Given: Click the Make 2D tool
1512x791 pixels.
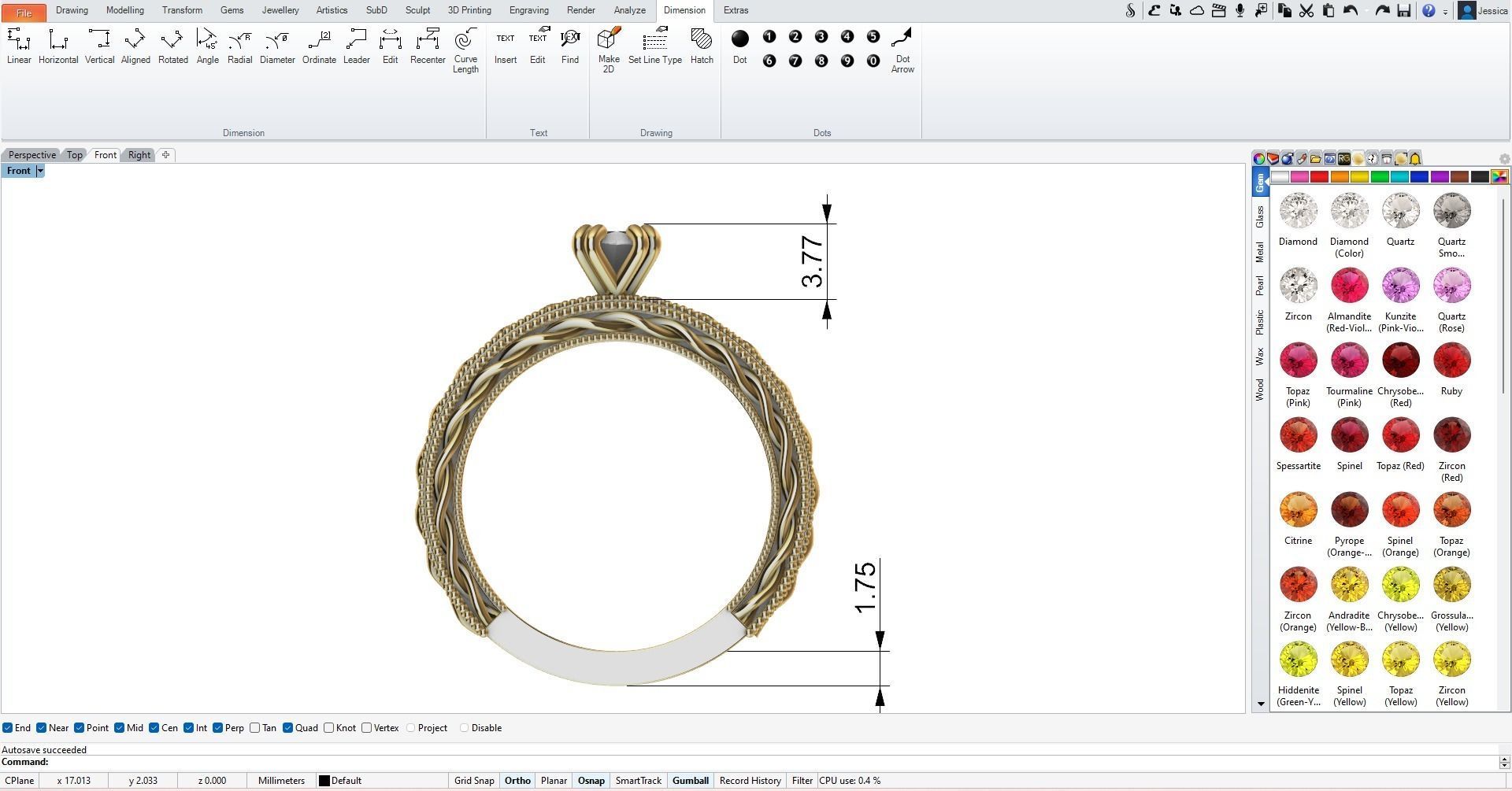Looking at the screenshot, I should coord(609,50).
